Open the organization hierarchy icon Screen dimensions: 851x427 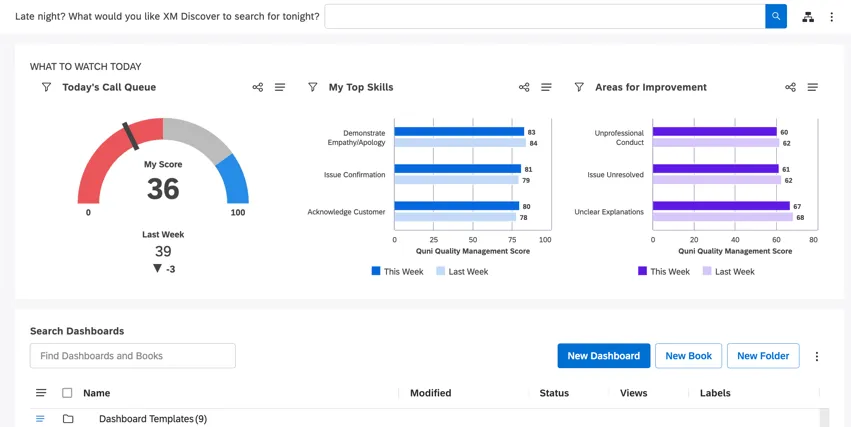point(808,17)
